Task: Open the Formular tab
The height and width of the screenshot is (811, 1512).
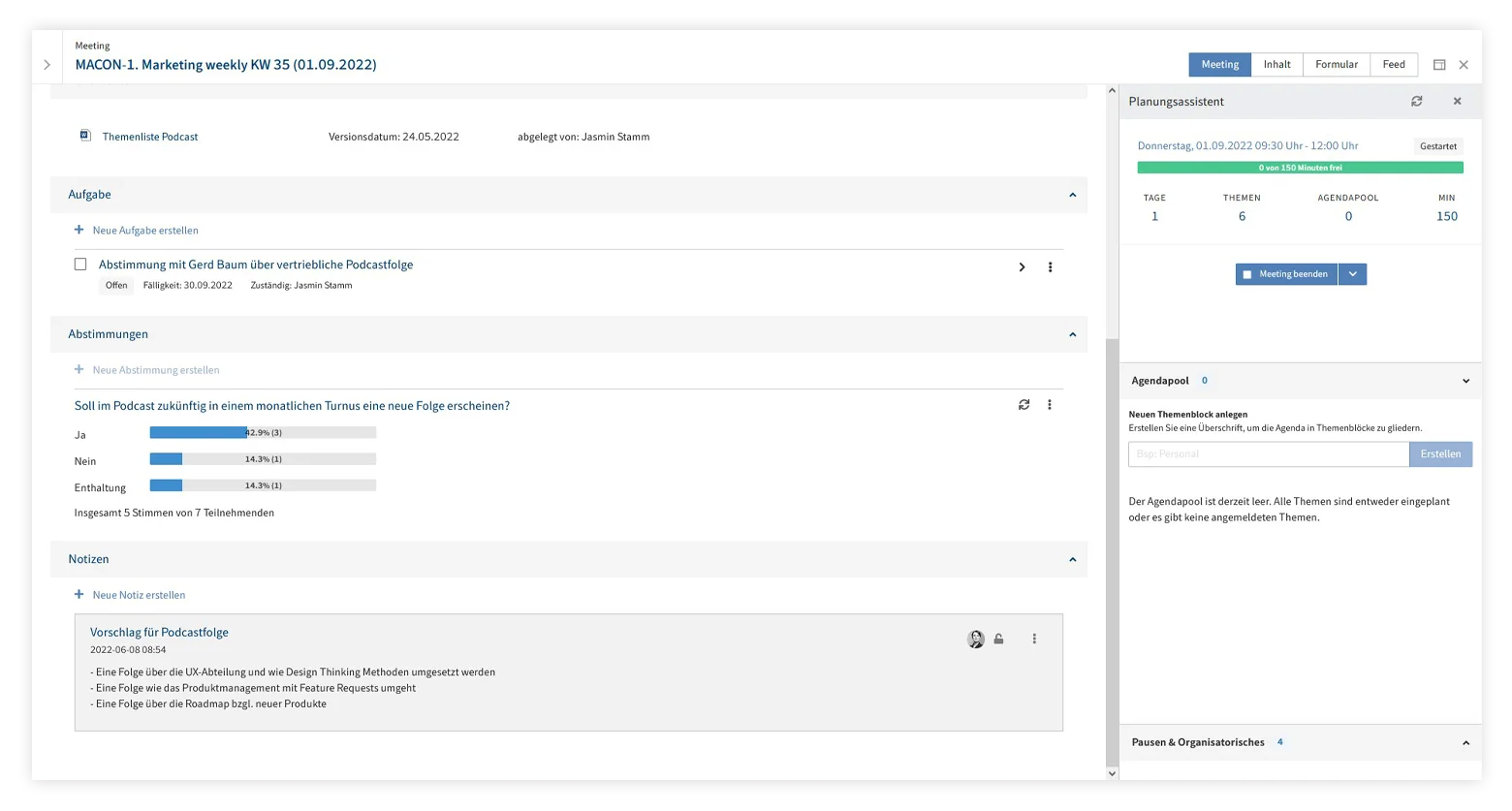Action: point(1336,65)
